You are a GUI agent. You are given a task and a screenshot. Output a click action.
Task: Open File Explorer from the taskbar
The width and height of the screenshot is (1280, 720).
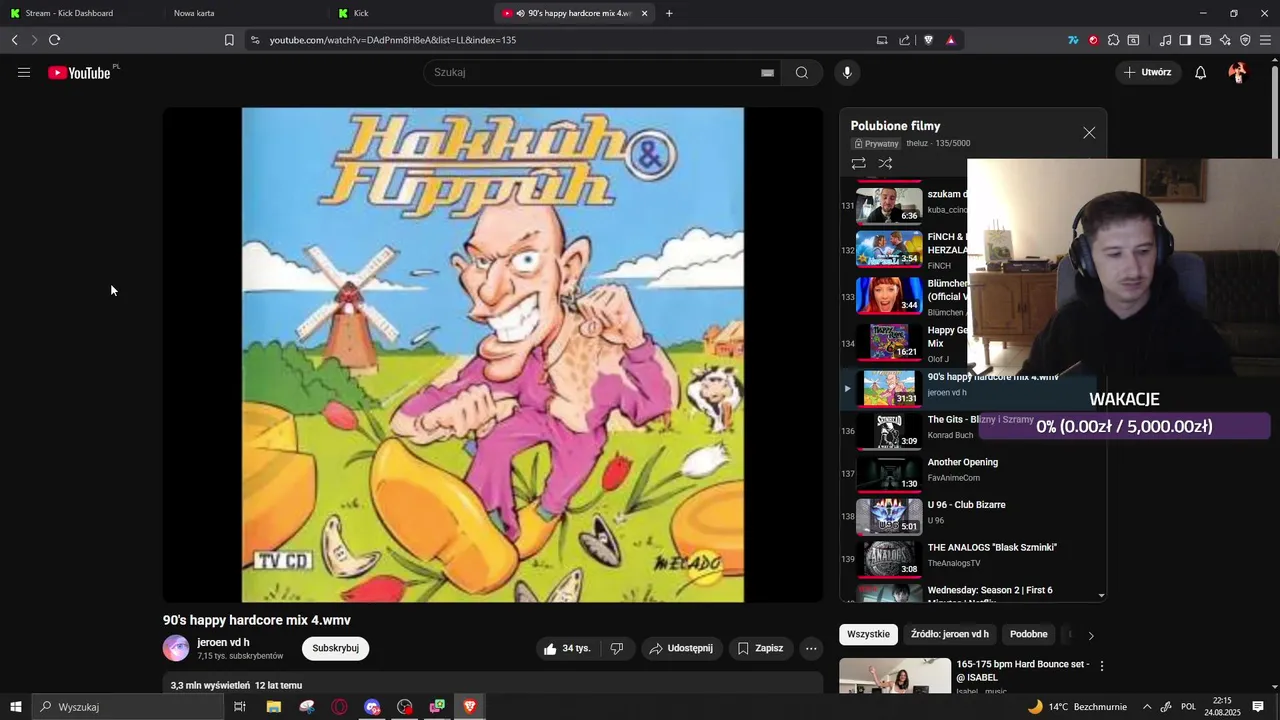pos(273,707)
